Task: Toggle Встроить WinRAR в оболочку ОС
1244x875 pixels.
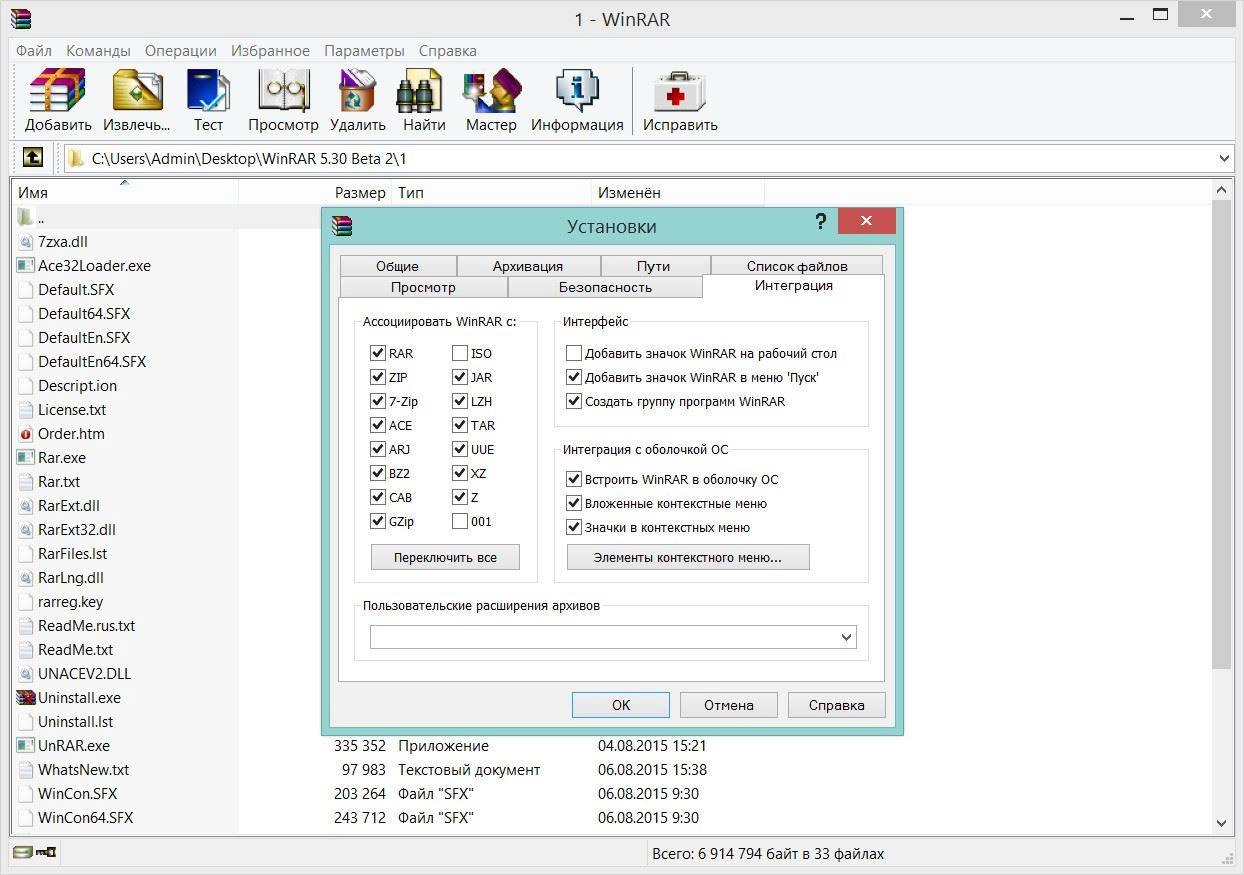Action: (574, 479)
